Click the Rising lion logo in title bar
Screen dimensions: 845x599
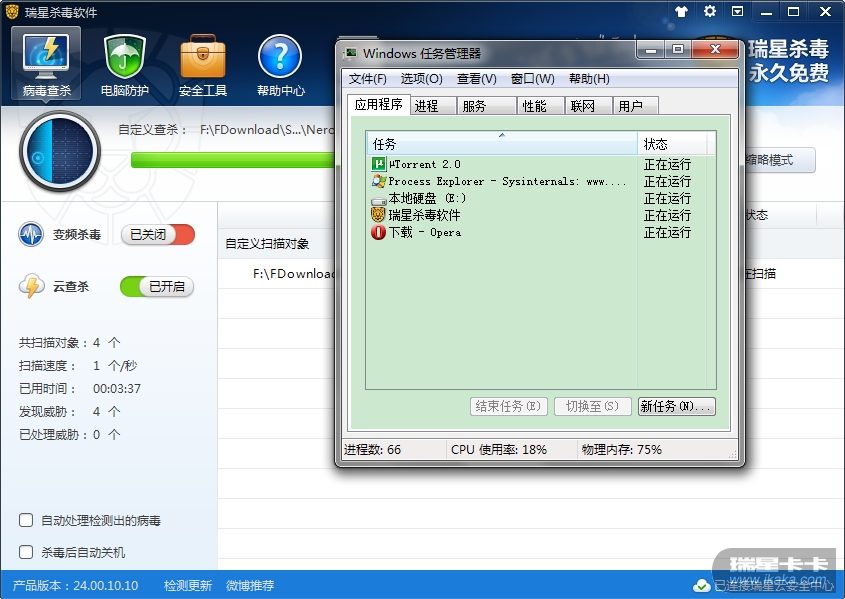(x=12, y=11)
